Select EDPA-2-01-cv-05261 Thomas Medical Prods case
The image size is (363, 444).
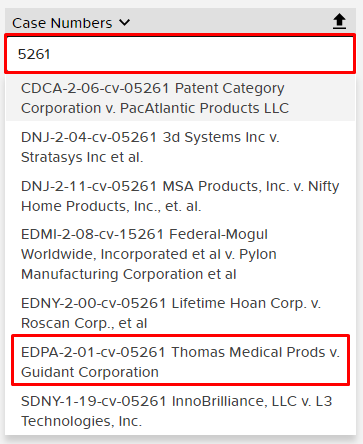(180, 361)
